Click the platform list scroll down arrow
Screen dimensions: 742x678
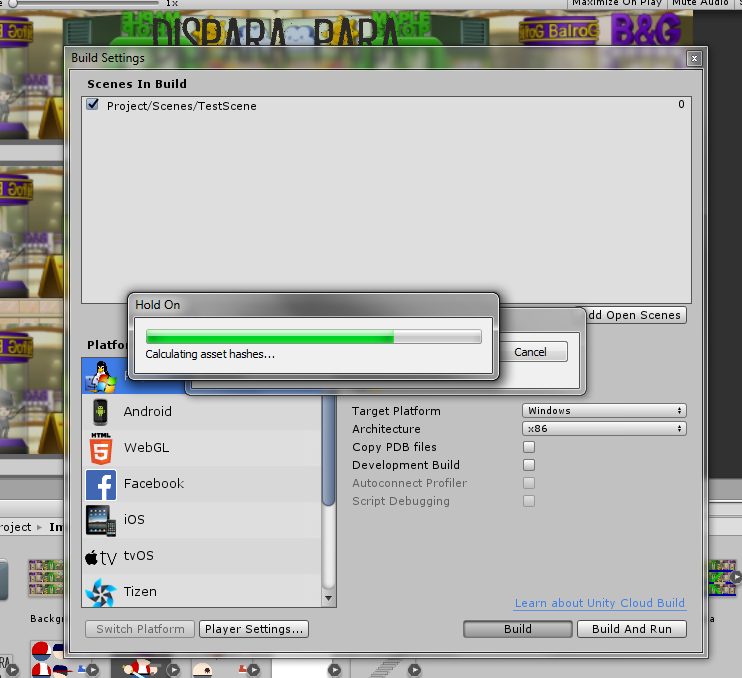coord(328,599)
